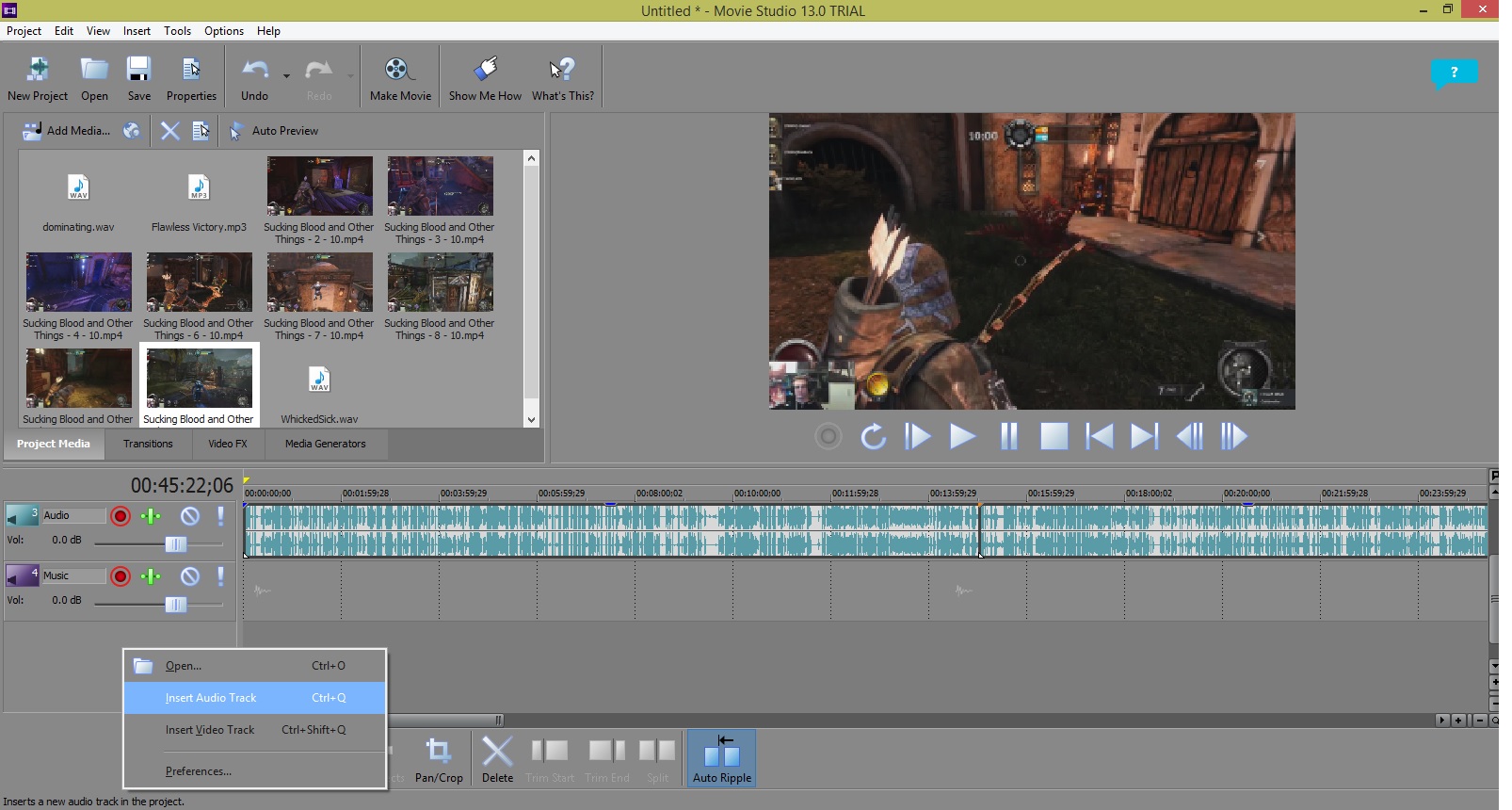Play from start in preview
1512x810 pixels.
click(x=918, y=437)
